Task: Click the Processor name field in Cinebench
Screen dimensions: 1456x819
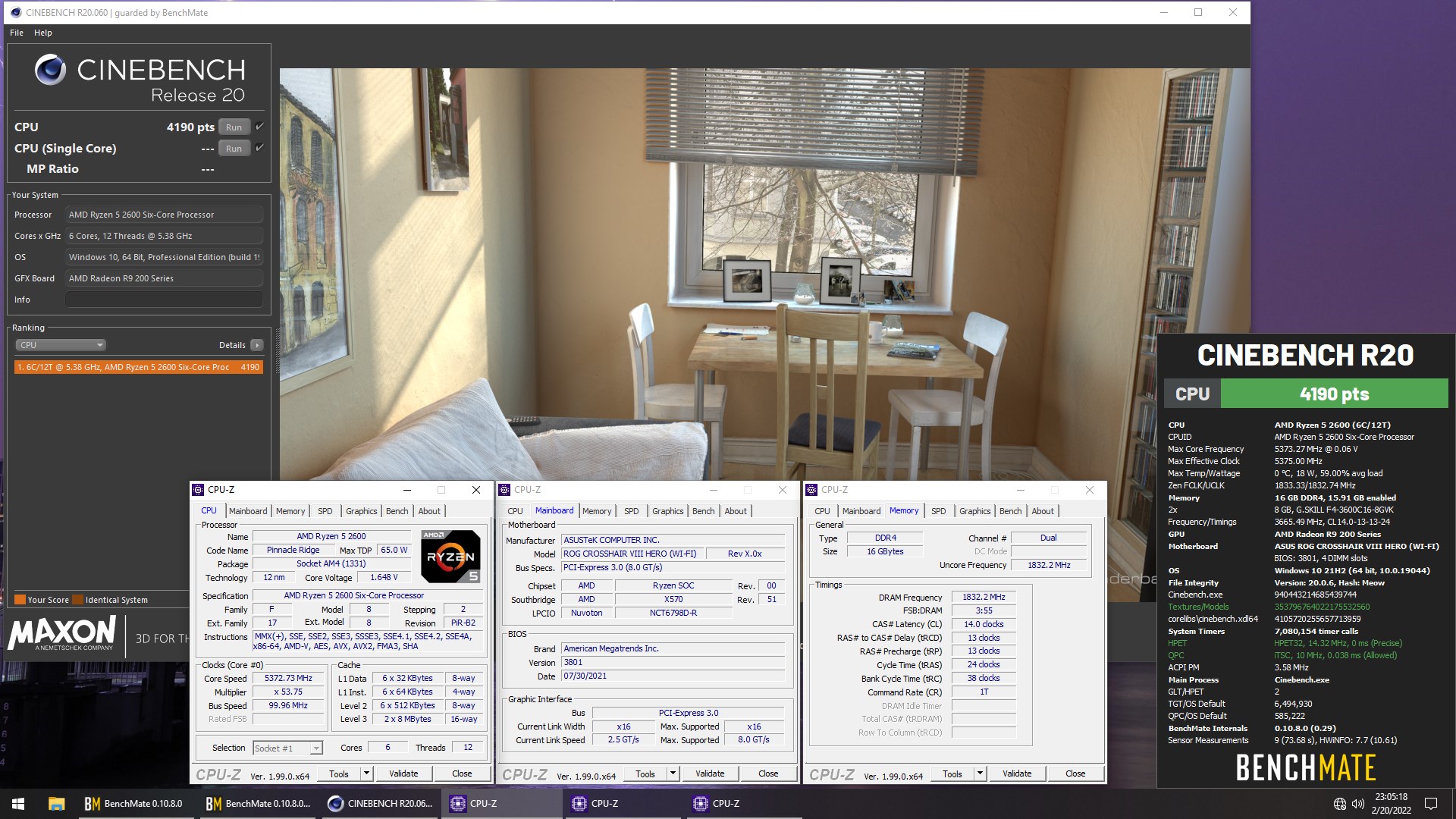Action: coord(164,215)
